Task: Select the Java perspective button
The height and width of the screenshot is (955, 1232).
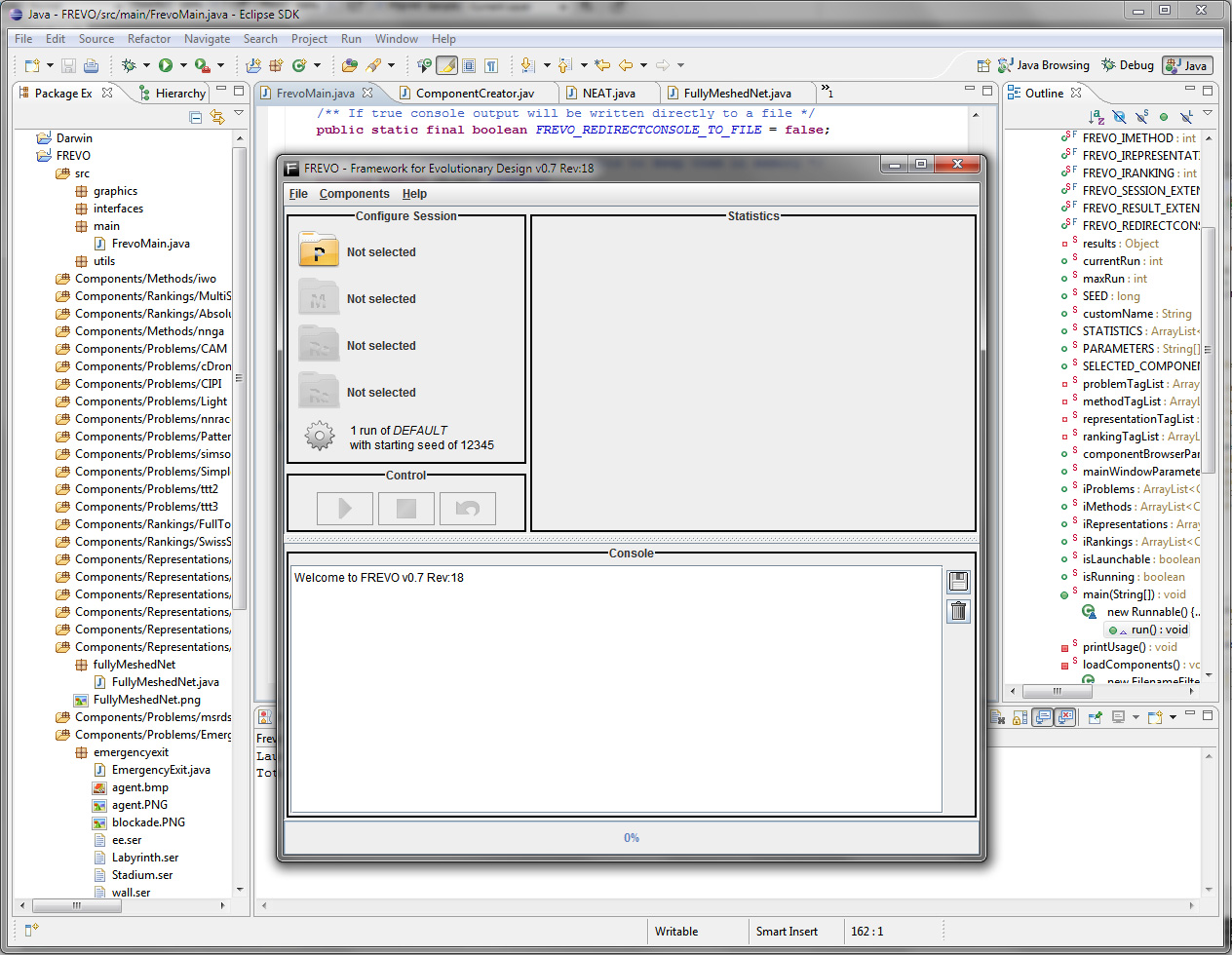Action: tap(1187, 65)
